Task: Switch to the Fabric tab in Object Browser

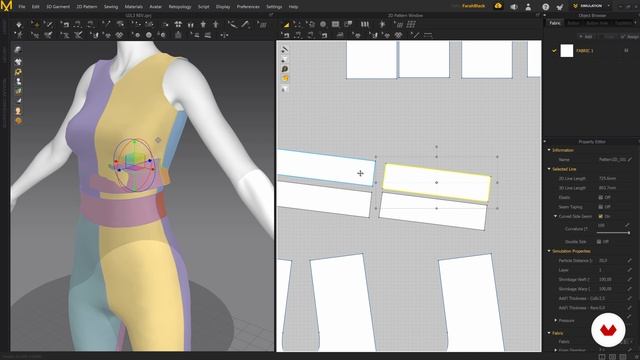Action: (x=555, y=23)
